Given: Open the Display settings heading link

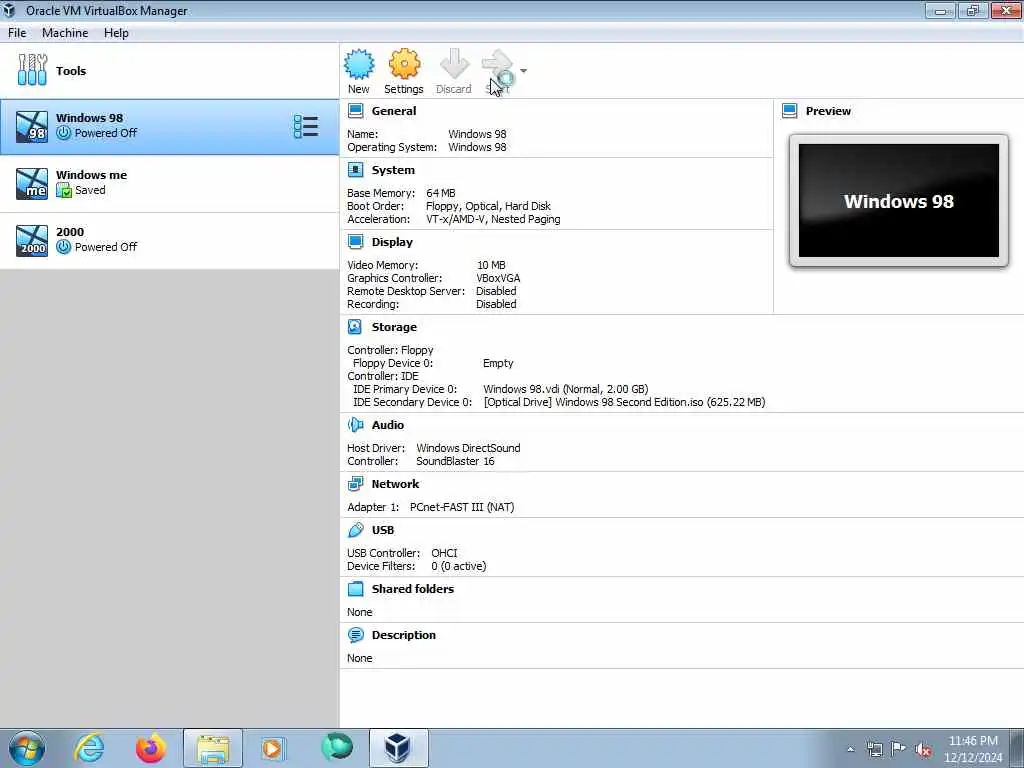Looking at the screenshot, I should pyautogui.click(x=392, y=242).
